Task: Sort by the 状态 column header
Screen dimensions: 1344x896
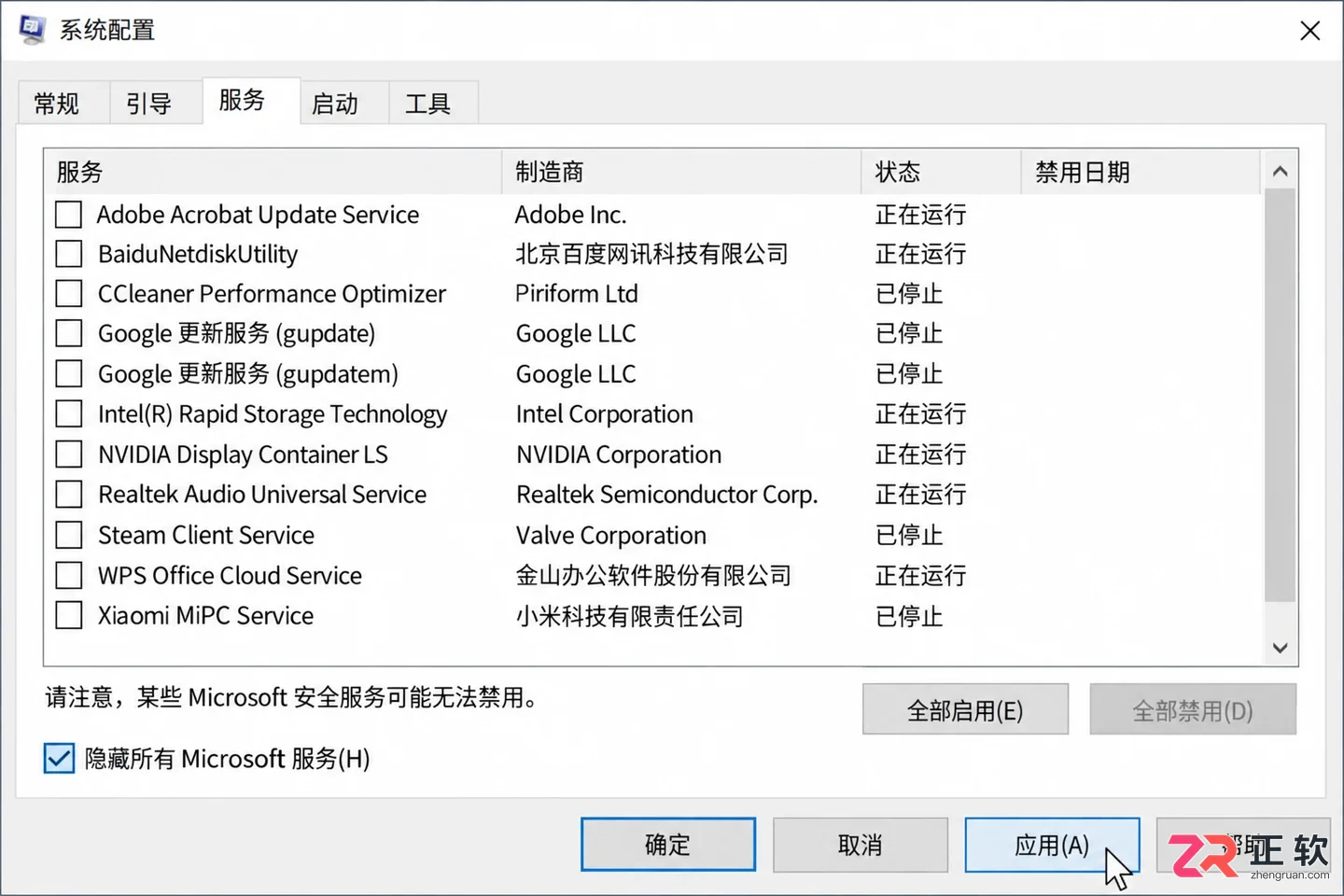Action: (941, 172)
